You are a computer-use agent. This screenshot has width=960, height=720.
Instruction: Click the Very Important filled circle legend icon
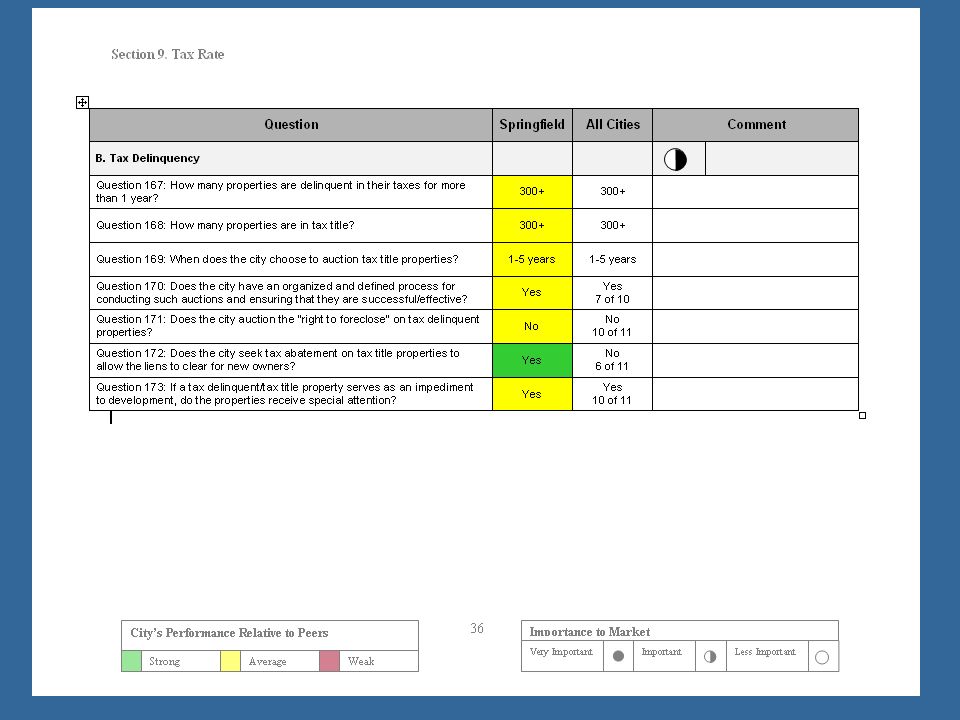tap(618, 656)
